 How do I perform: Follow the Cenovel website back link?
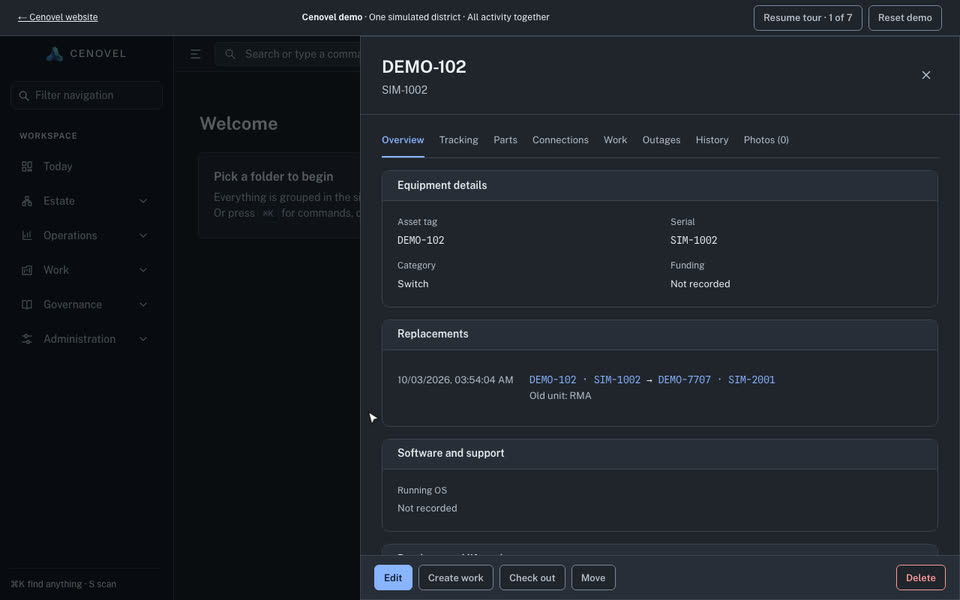[x=58, y=17]
